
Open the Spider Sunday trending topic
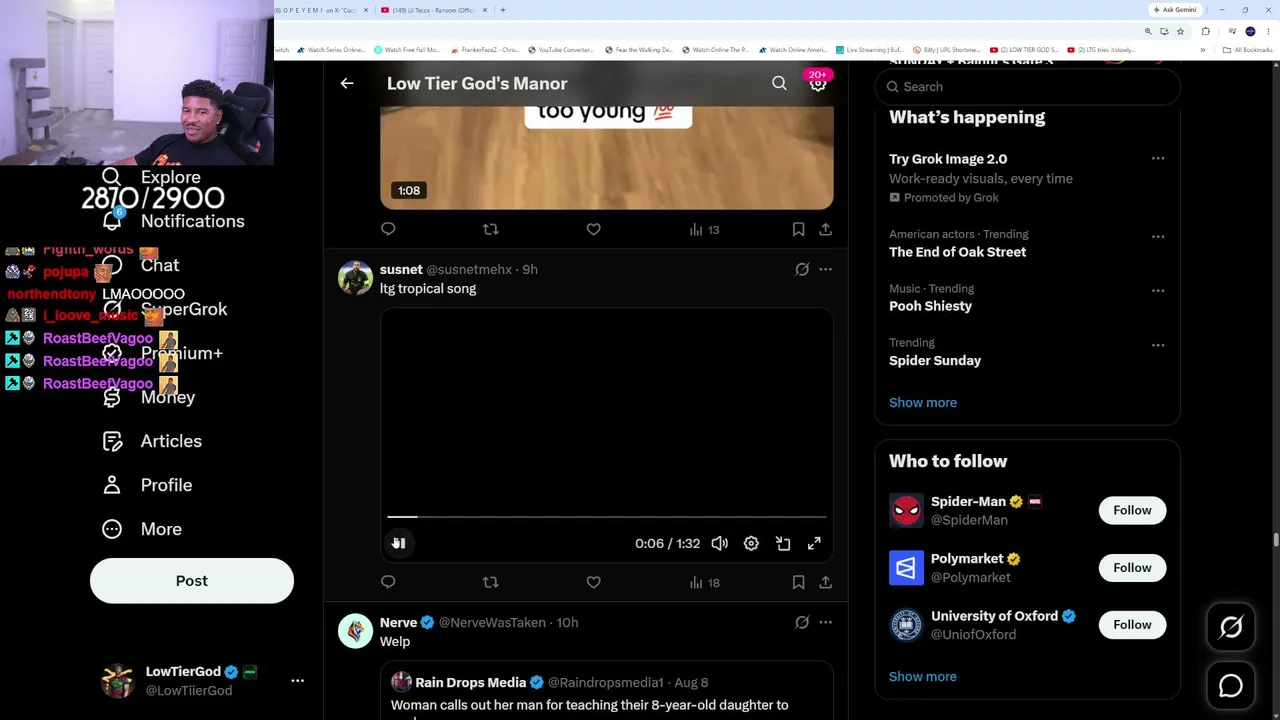click(935, 360)
